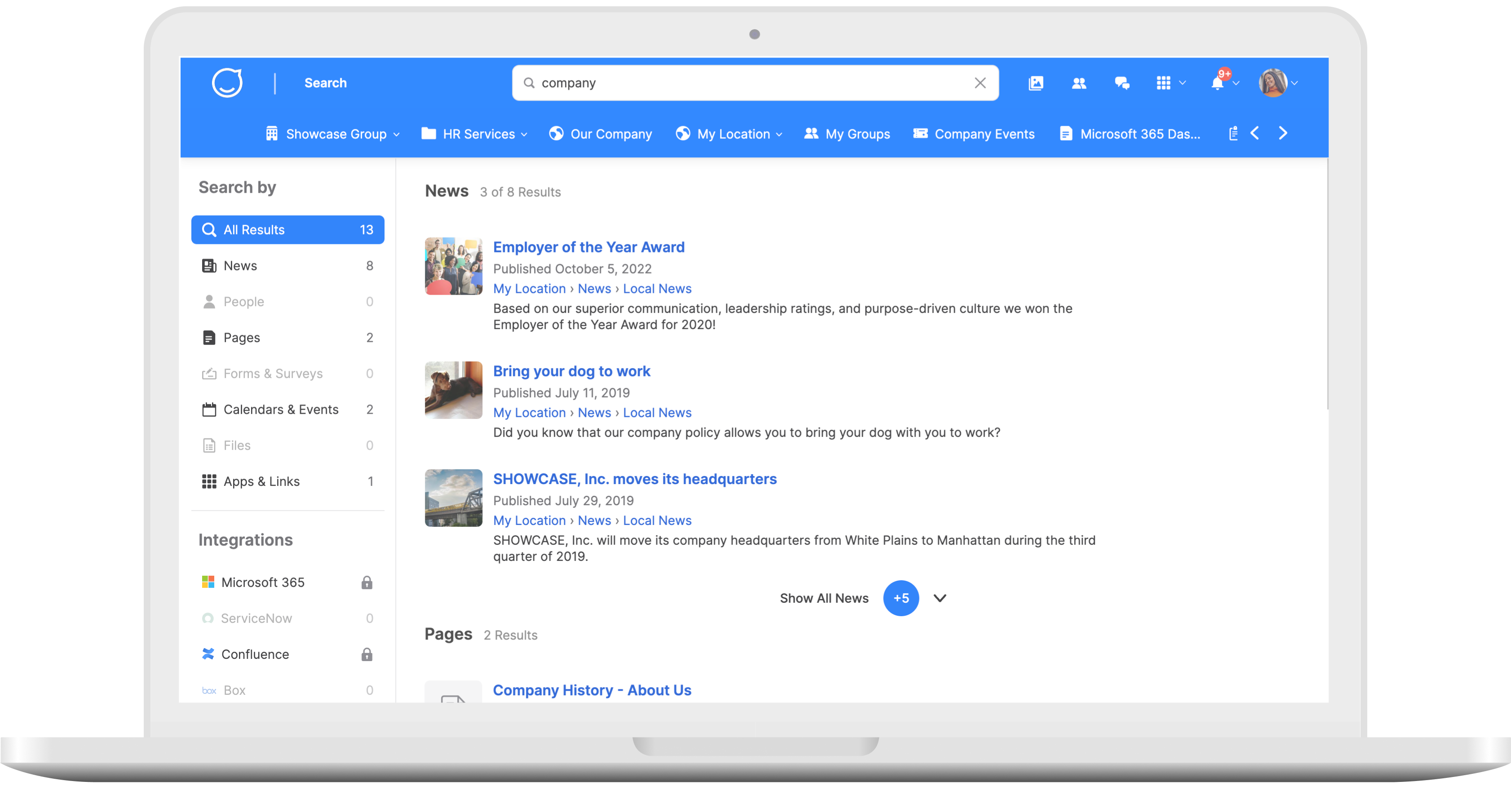Click the magnifier icon in search box

(x=529, y=83)
